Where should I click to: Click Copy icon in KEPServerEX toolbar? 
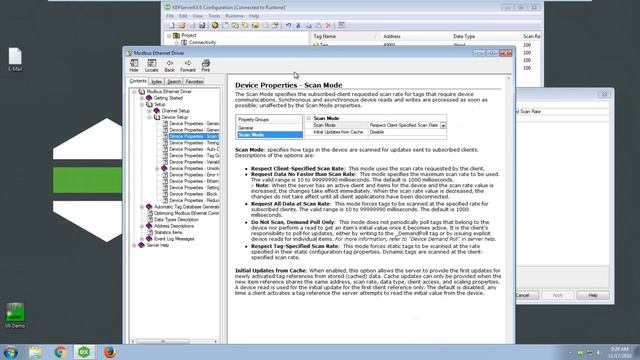[309, 25]
